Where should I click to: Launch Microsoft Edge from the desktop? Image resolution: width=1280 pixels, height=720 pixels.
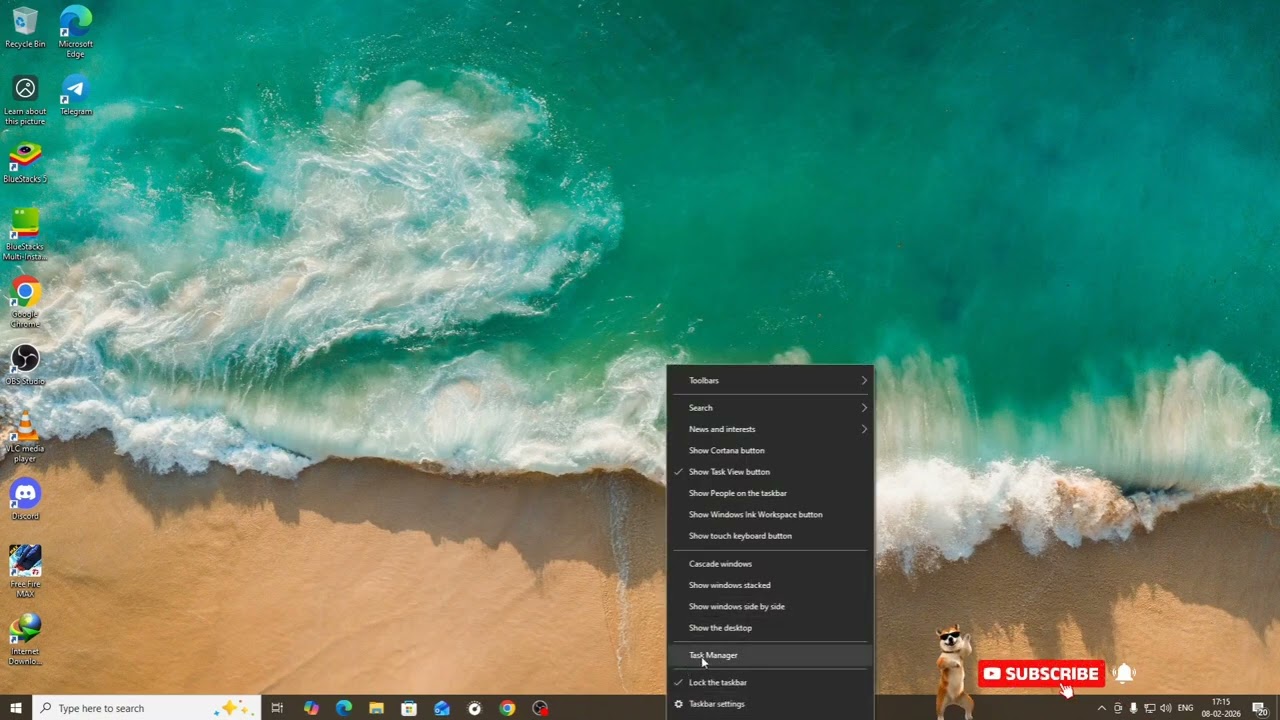click(76, 31)
